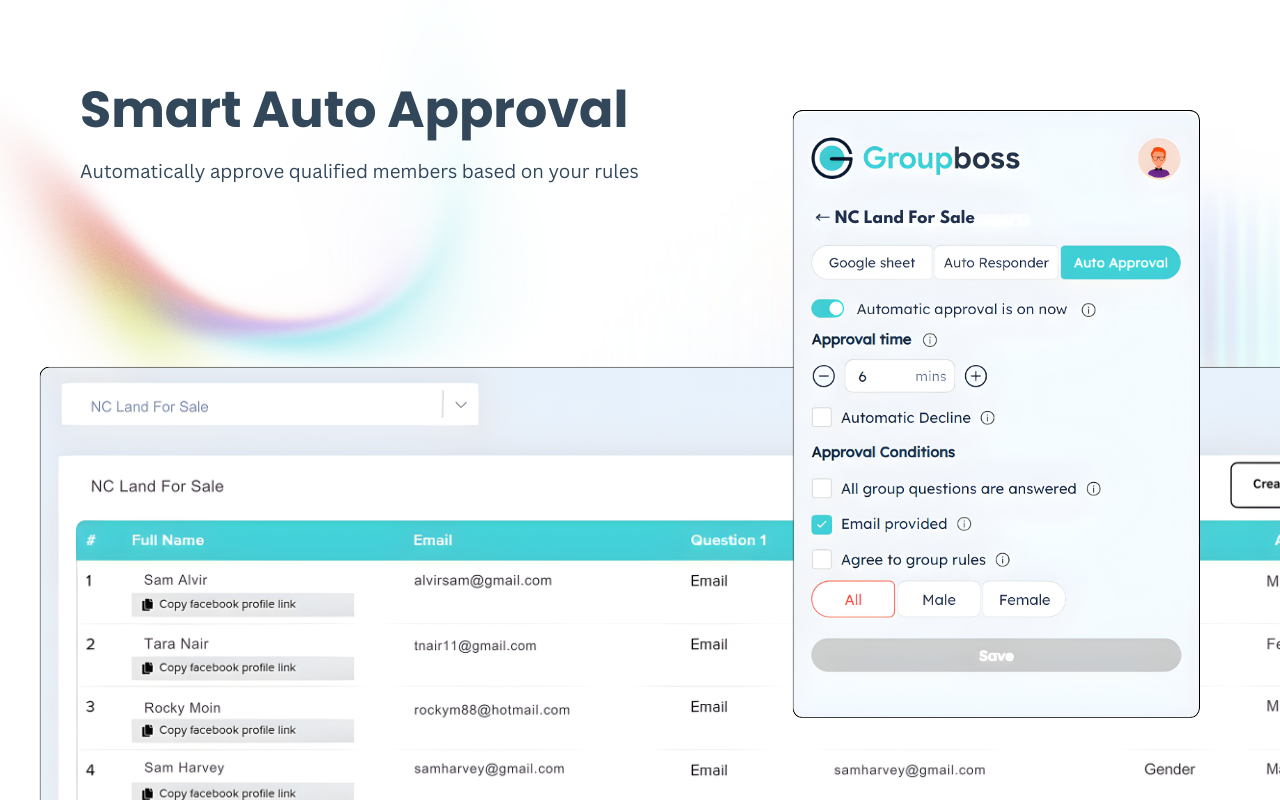
Task: Select samharvey@gmail.com in the Email column
Action: 489,769
